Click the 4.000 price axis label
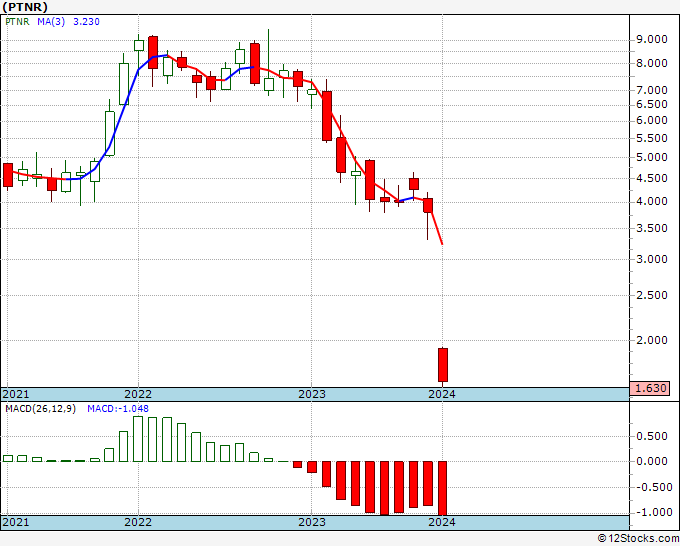680x546 pixels. pyautogui.click(x=651, y=201)
